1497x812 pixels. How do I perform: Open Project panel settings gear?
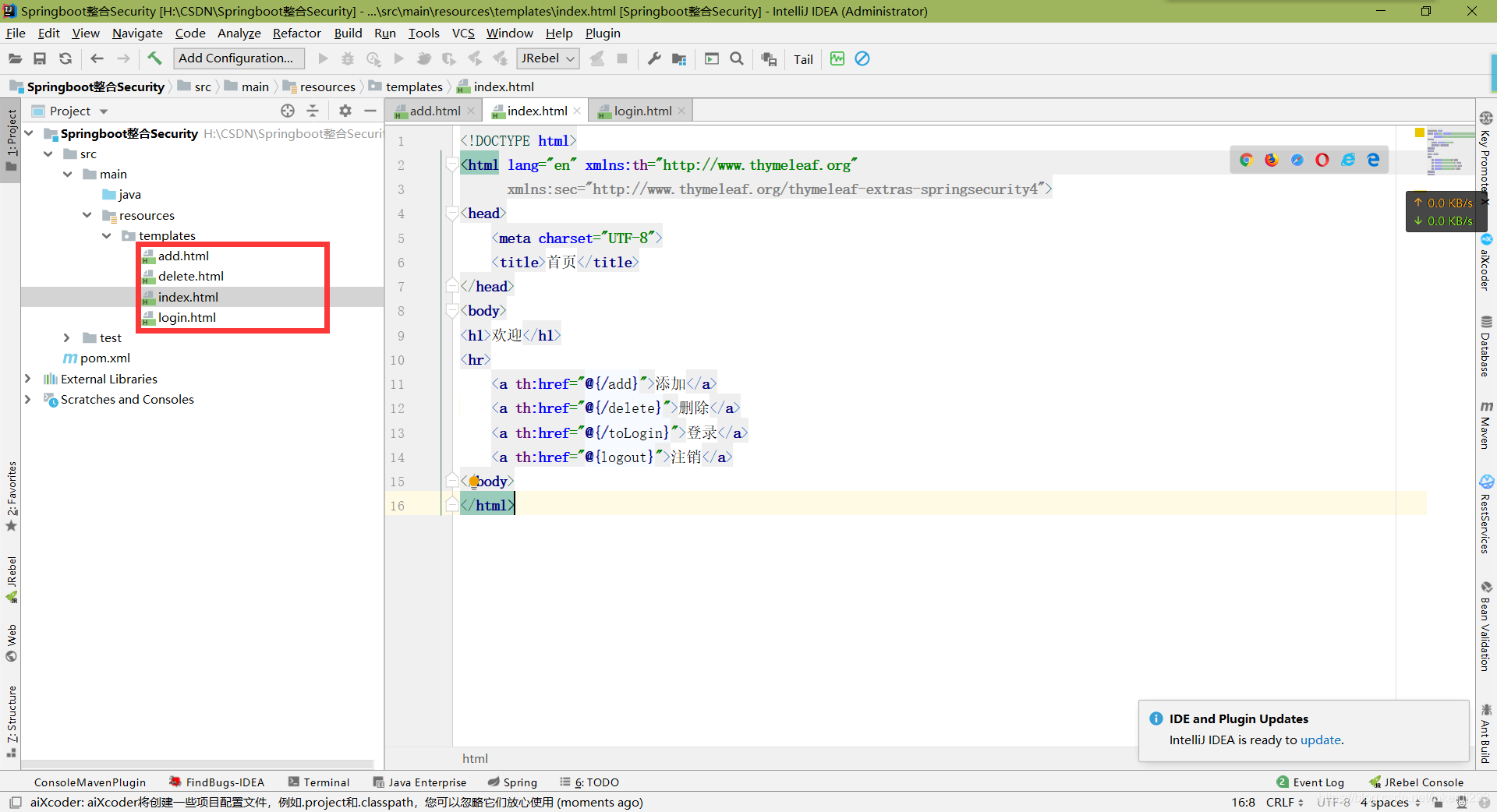pos(345,111)
